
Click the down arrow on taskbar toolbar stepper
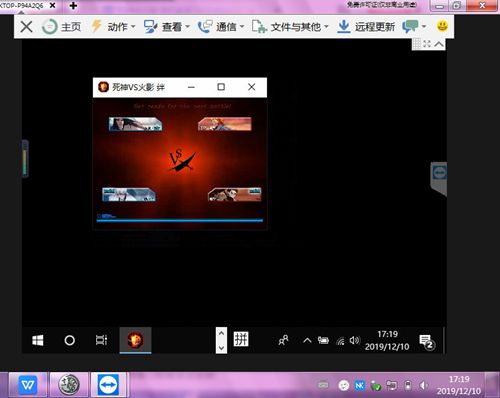(x=221, y=347)
